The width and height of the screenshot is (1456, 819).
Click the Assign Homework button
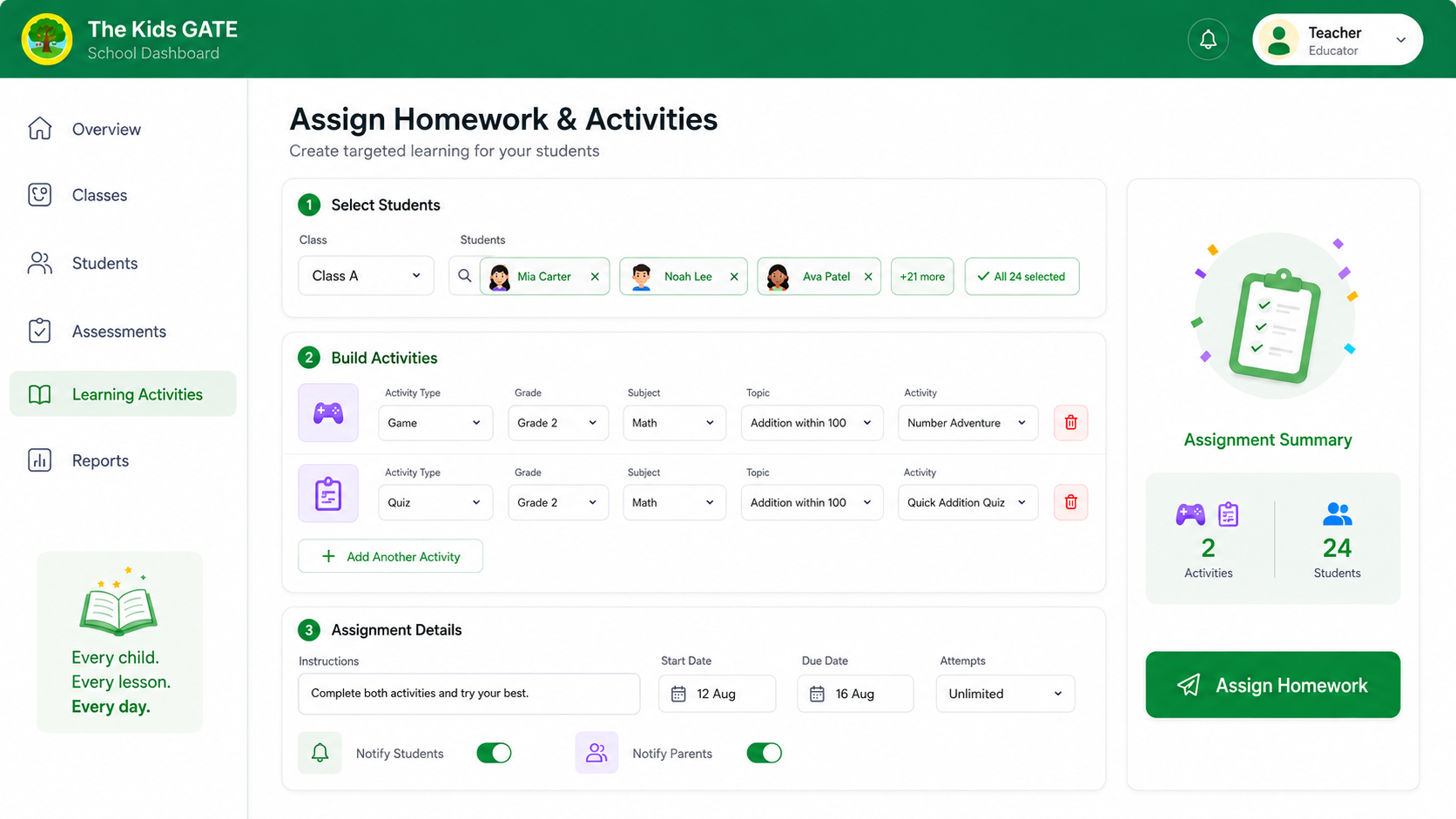[1272, 685]
